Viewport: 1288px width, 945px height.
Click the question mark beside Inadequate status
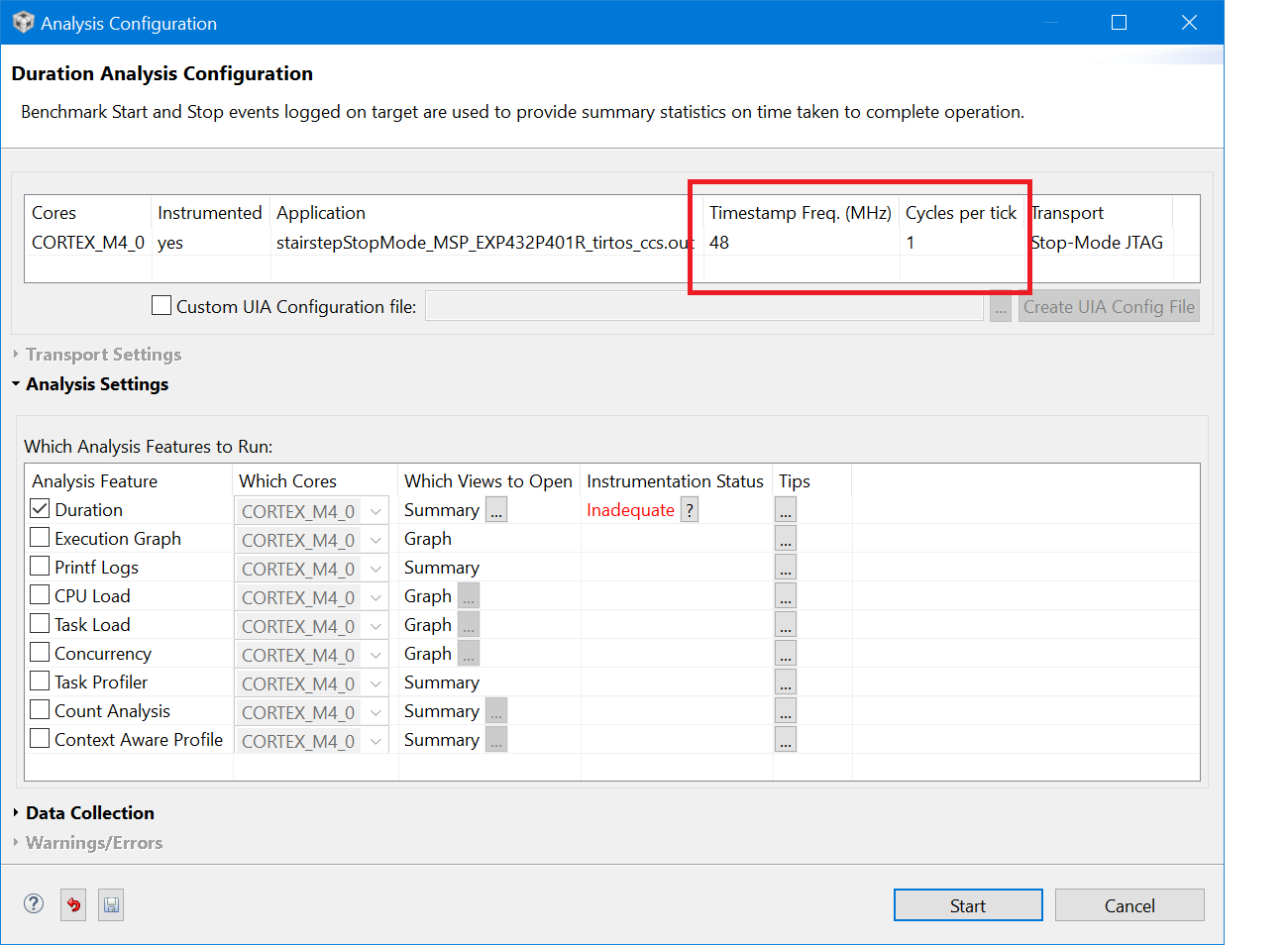690,510
